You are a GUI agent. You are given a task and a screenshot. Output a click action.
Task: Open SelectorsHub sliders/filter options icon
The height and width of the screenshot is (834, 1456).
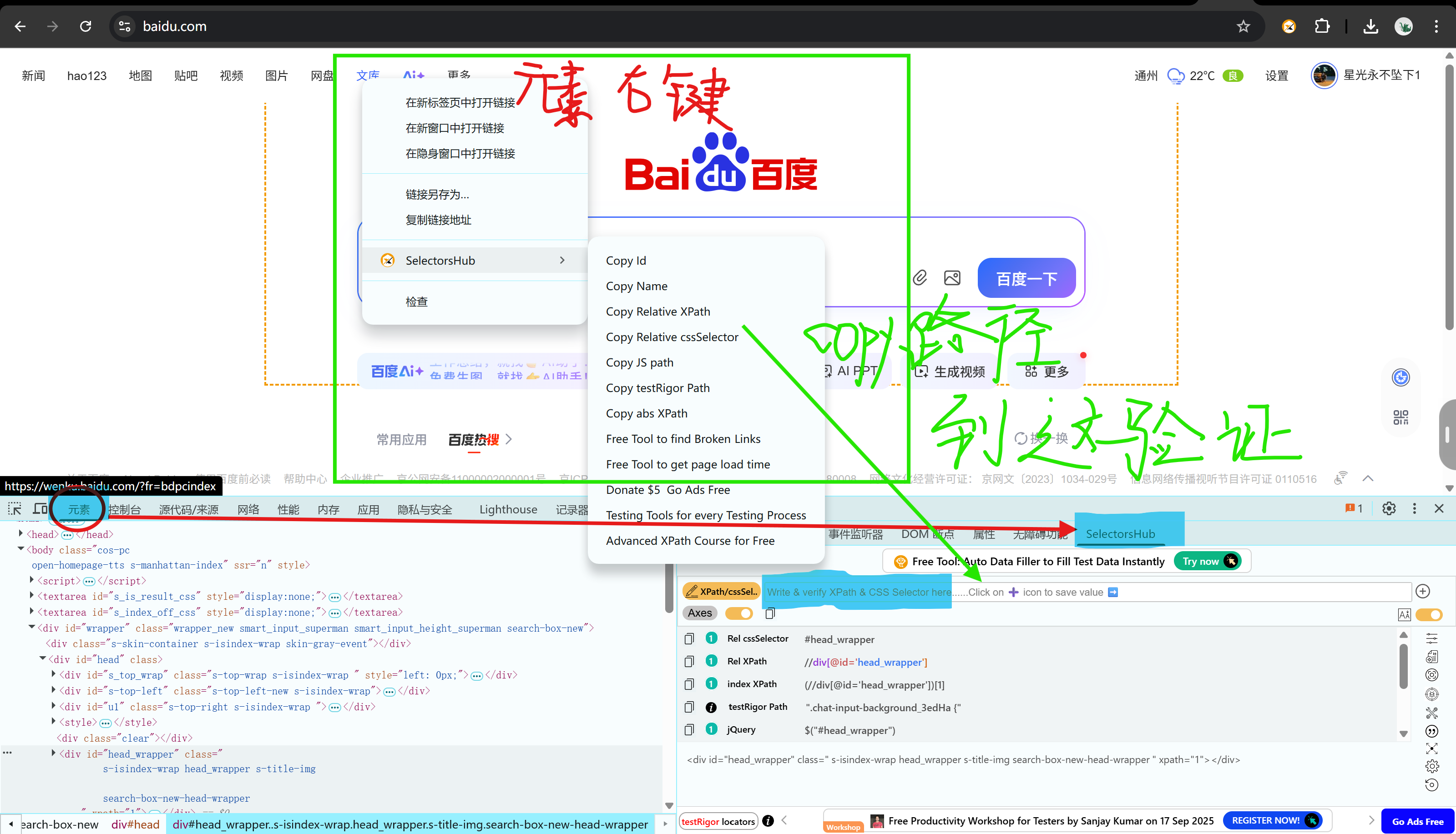tap(1432, 638)
